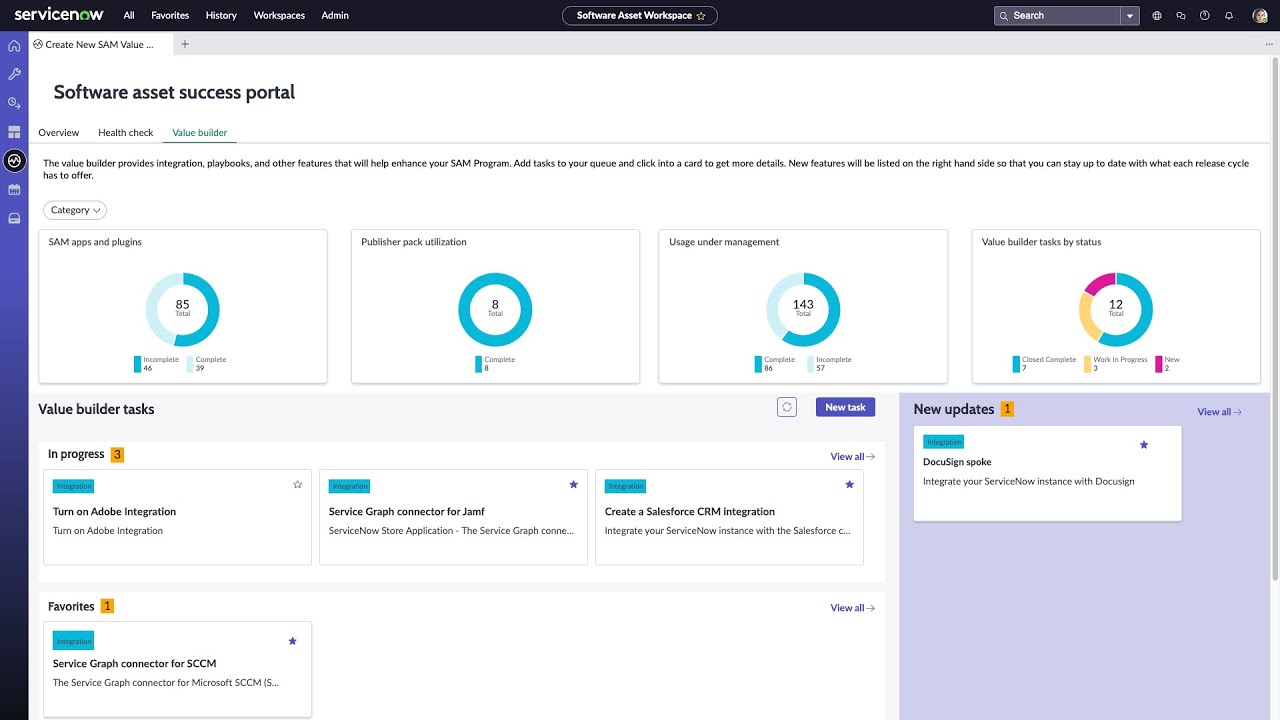
Task: Open the help question mark icon
Action: pyautogui.click(x=1205, y=16)
